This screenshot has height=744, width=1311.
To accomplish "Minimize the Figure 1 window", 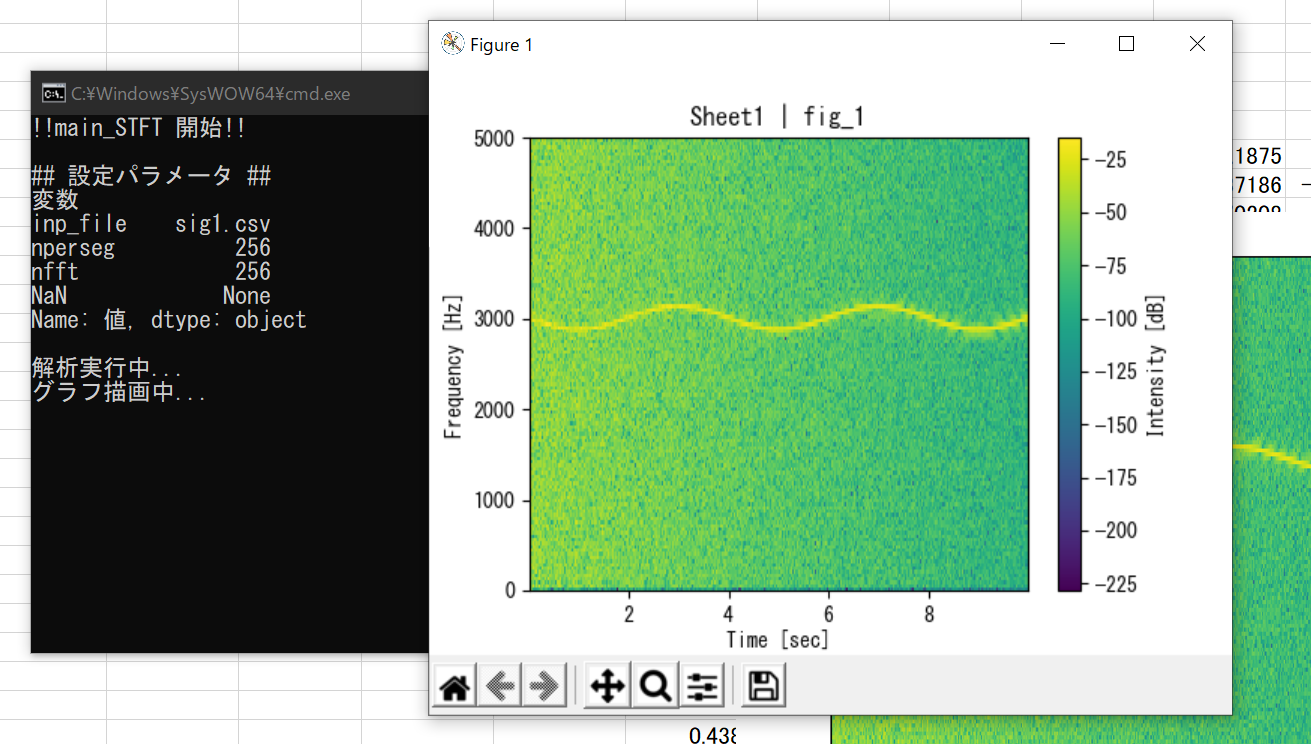I will point(1057,44).
